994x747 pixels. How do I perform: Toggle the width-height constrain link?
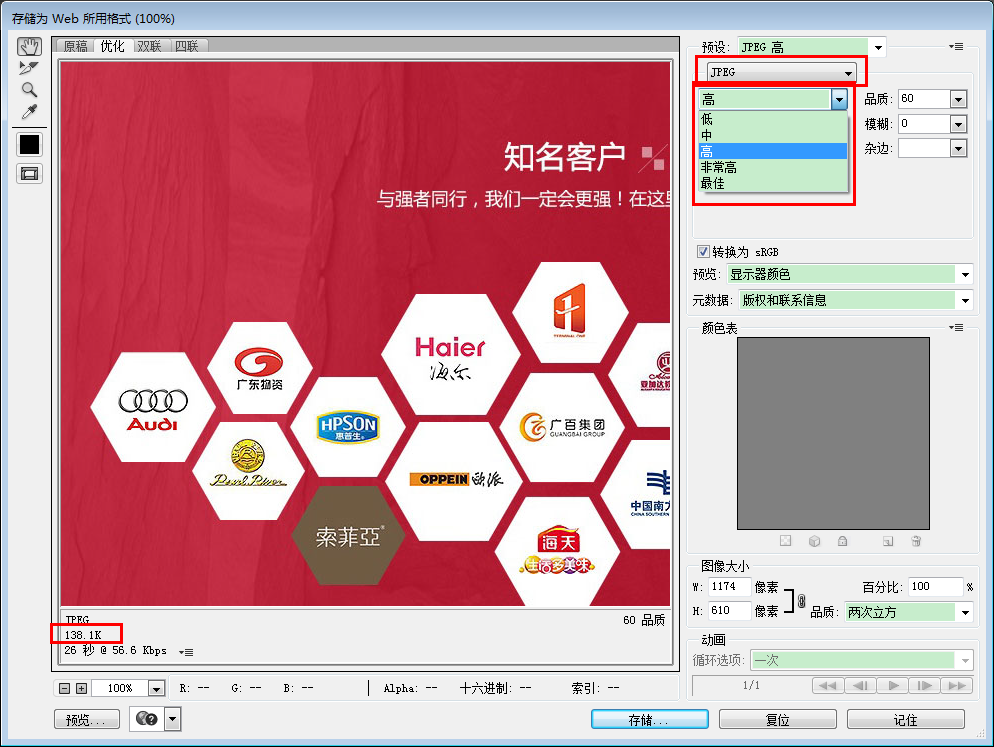click(801, 600)
